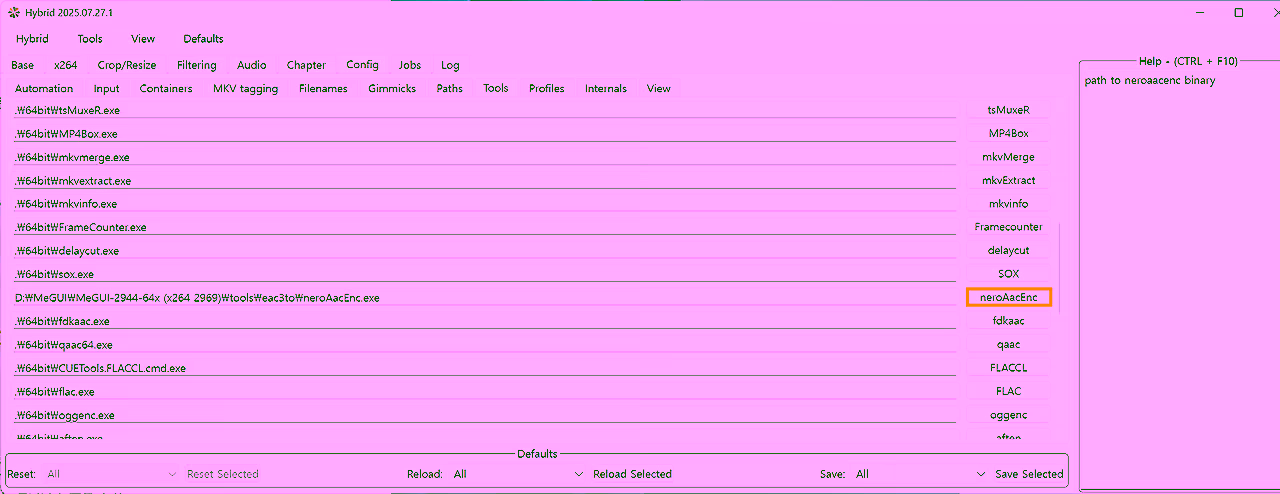Open the View sub-tab under Config
This screenshot has height=494, width=1280.
pyautogui.click(x=659, y=89)
